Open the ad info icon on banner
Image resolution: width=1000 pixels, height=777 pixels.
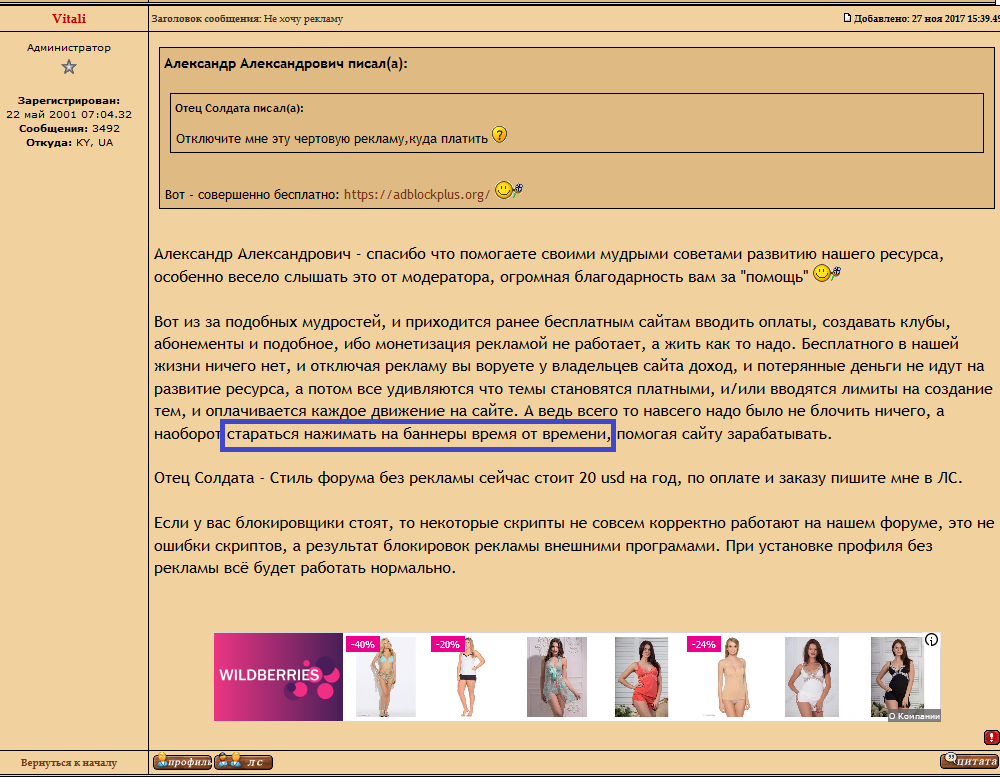931,640
